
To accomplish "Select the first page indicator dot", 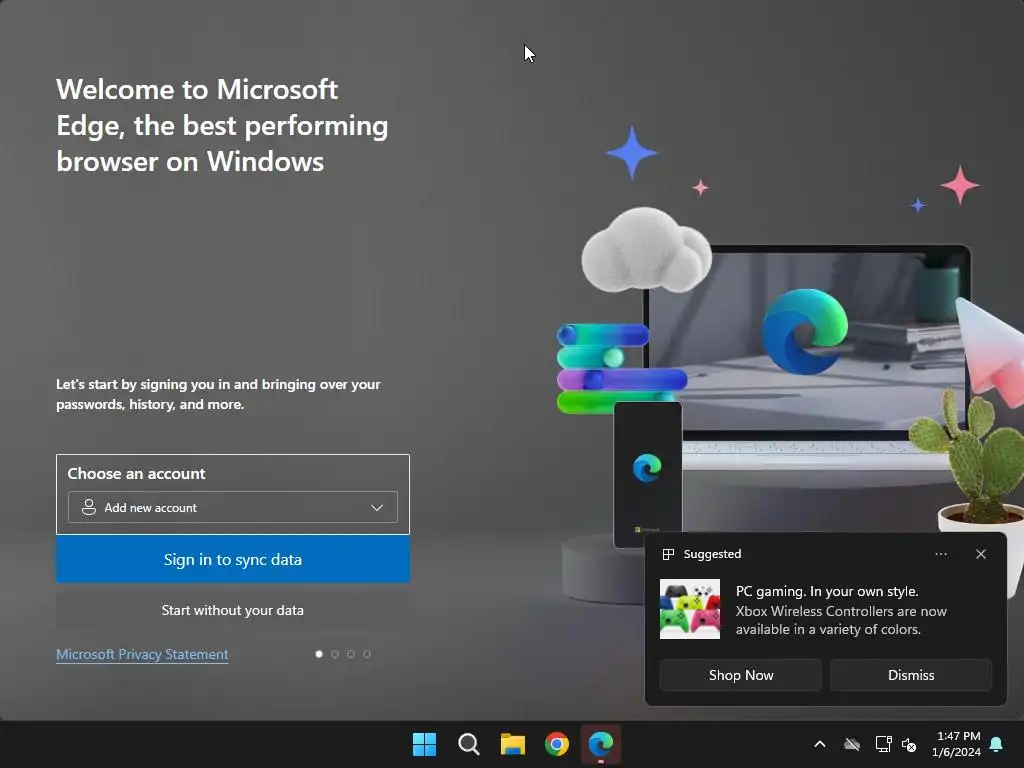I will tap(319, 654).
